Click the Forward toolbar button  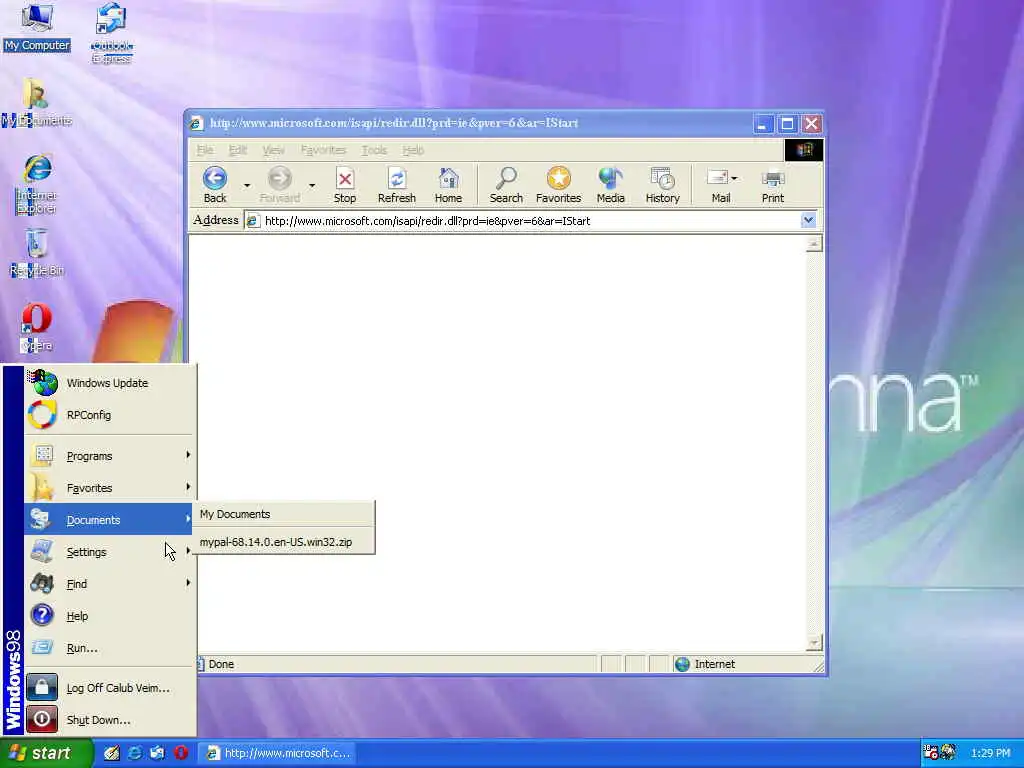[280, 185]
